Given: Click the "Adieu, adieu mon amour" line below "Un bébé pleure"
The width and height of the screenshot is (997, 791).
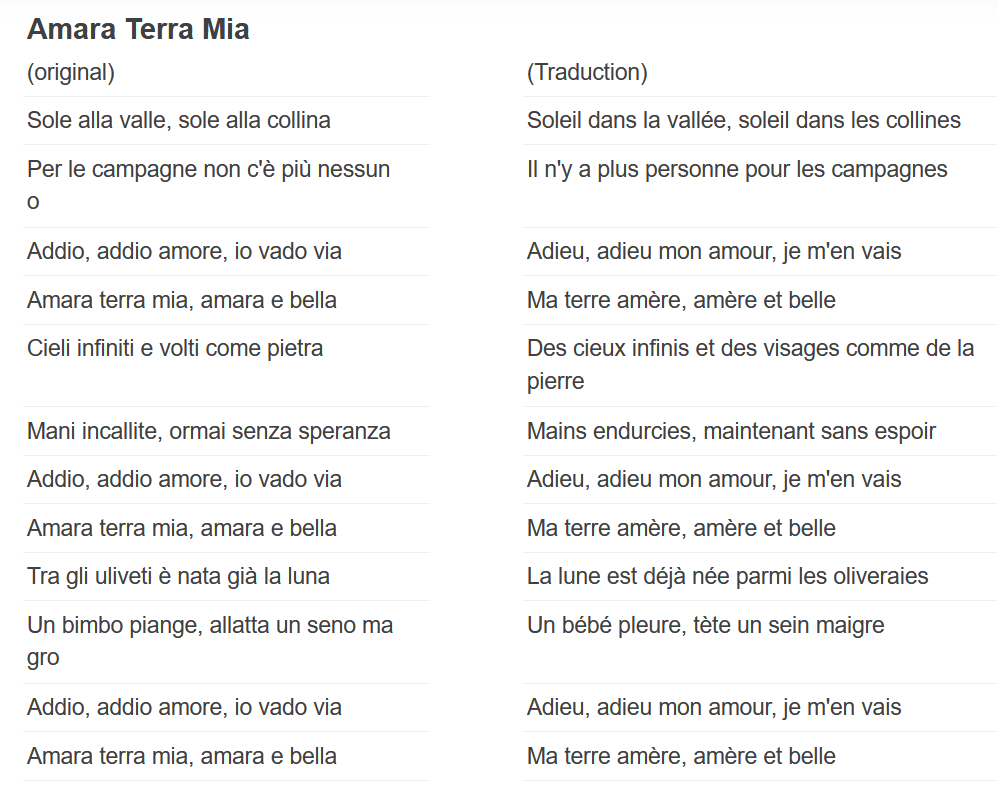Looking at the screenshot, I should pos(713,708).
